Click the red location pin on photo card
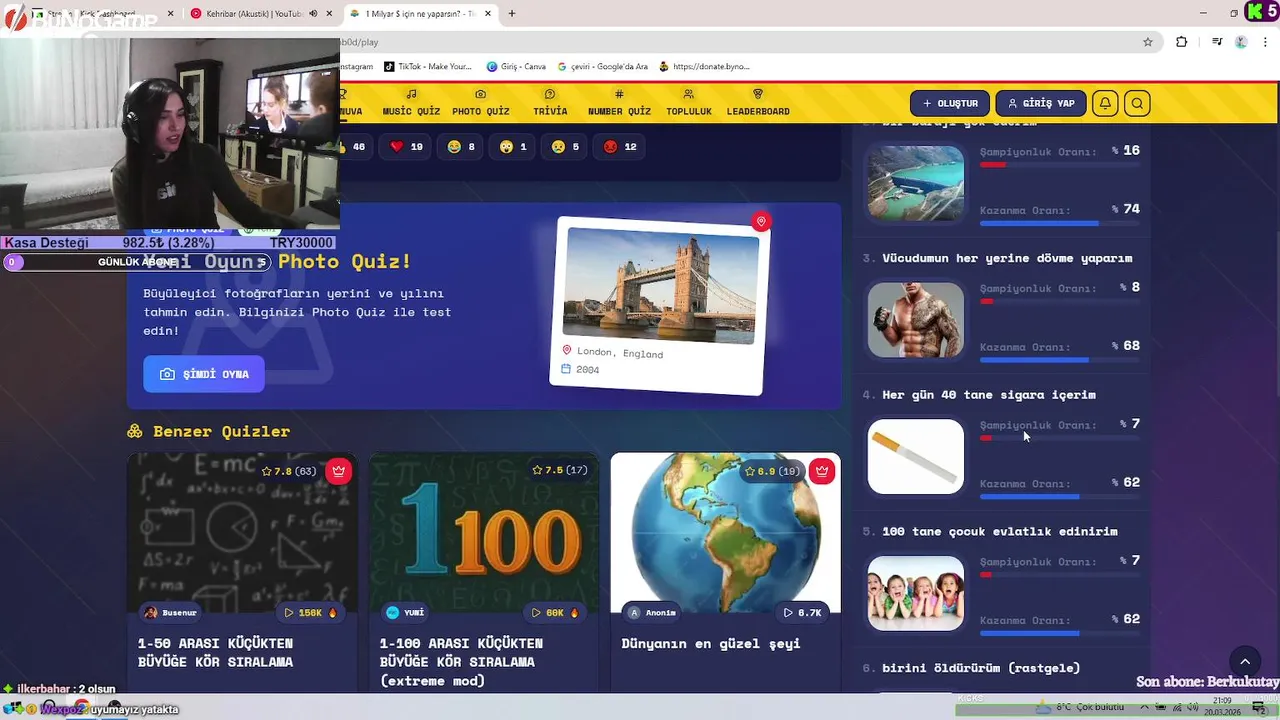This screenshot has height=720, width=1280. pyautogui.click(x=761, y=221)
